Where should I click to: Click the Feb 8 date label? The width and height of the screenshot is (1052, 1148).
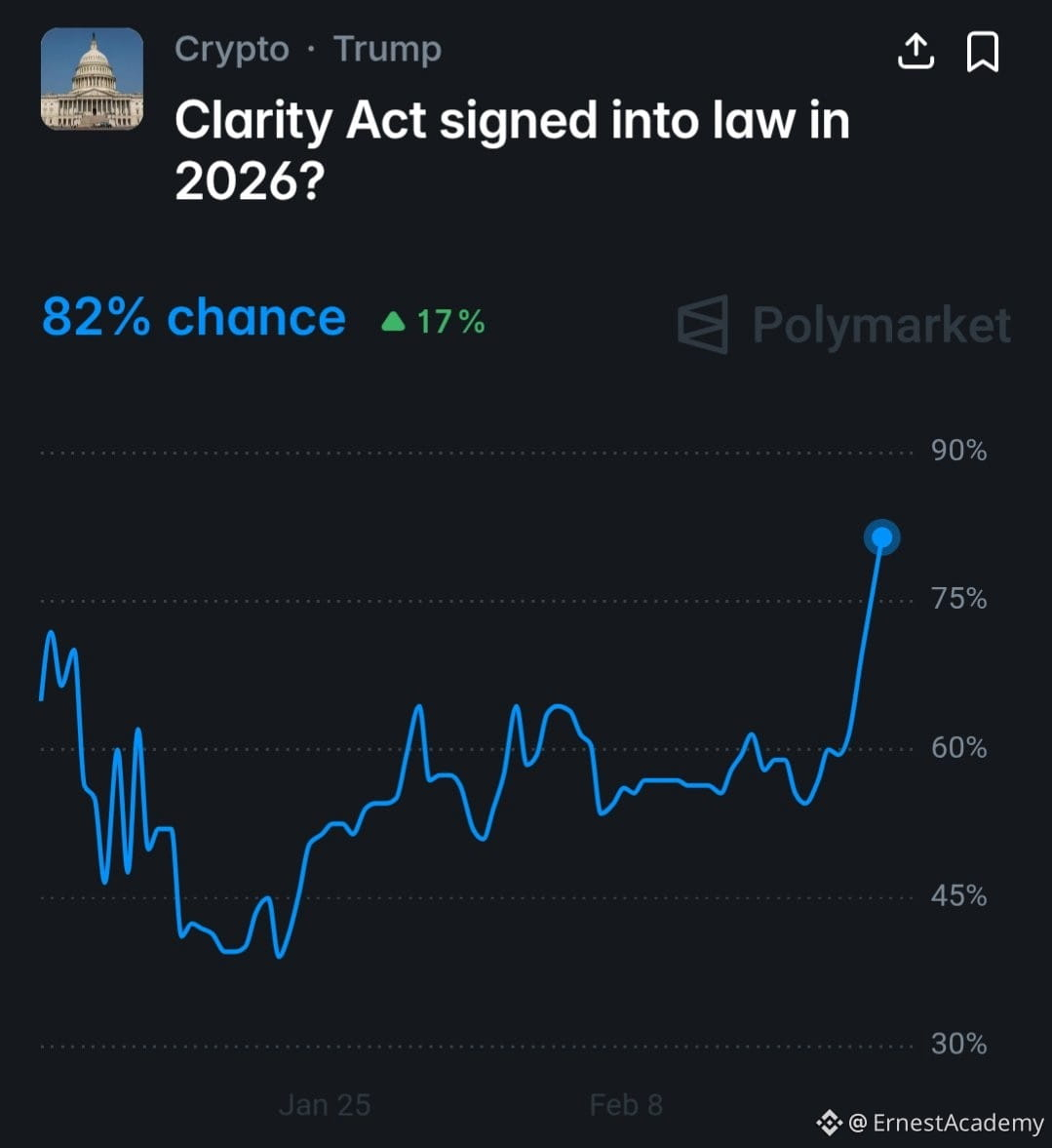click(x=626, y=1104)
